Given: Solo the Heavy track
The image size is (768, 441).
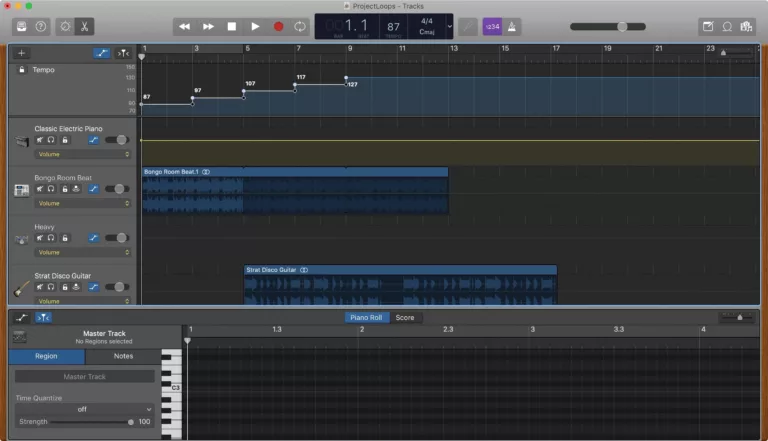Looking at the screenshot, I should tap(51, 238).
